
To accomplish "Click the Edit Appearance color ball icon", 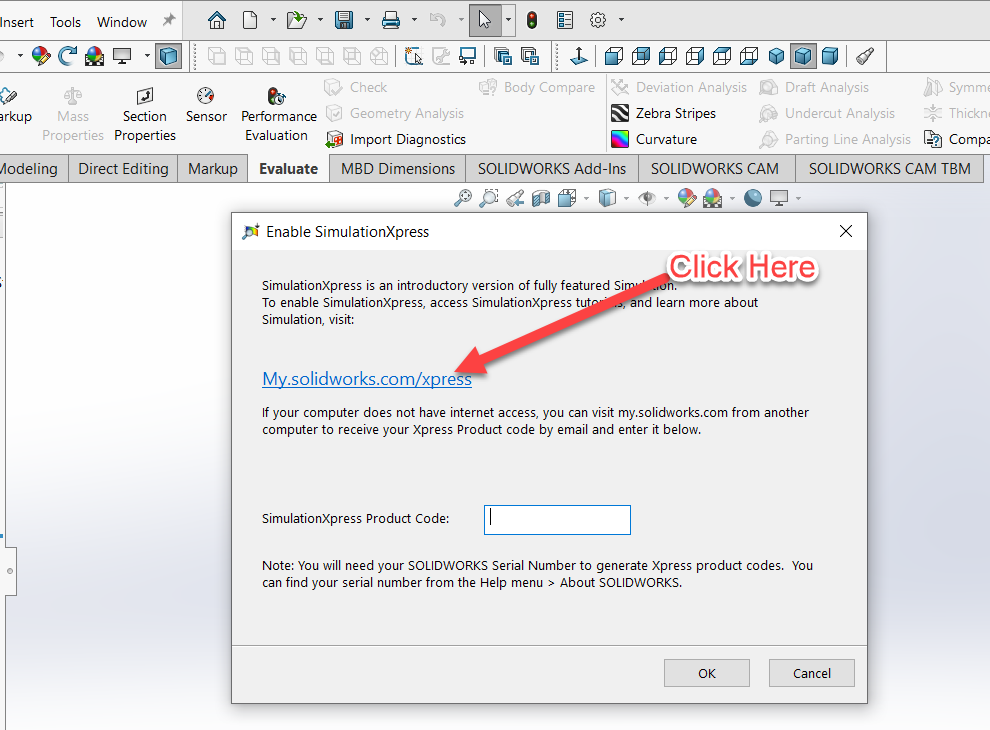I will tap(687, 198).
